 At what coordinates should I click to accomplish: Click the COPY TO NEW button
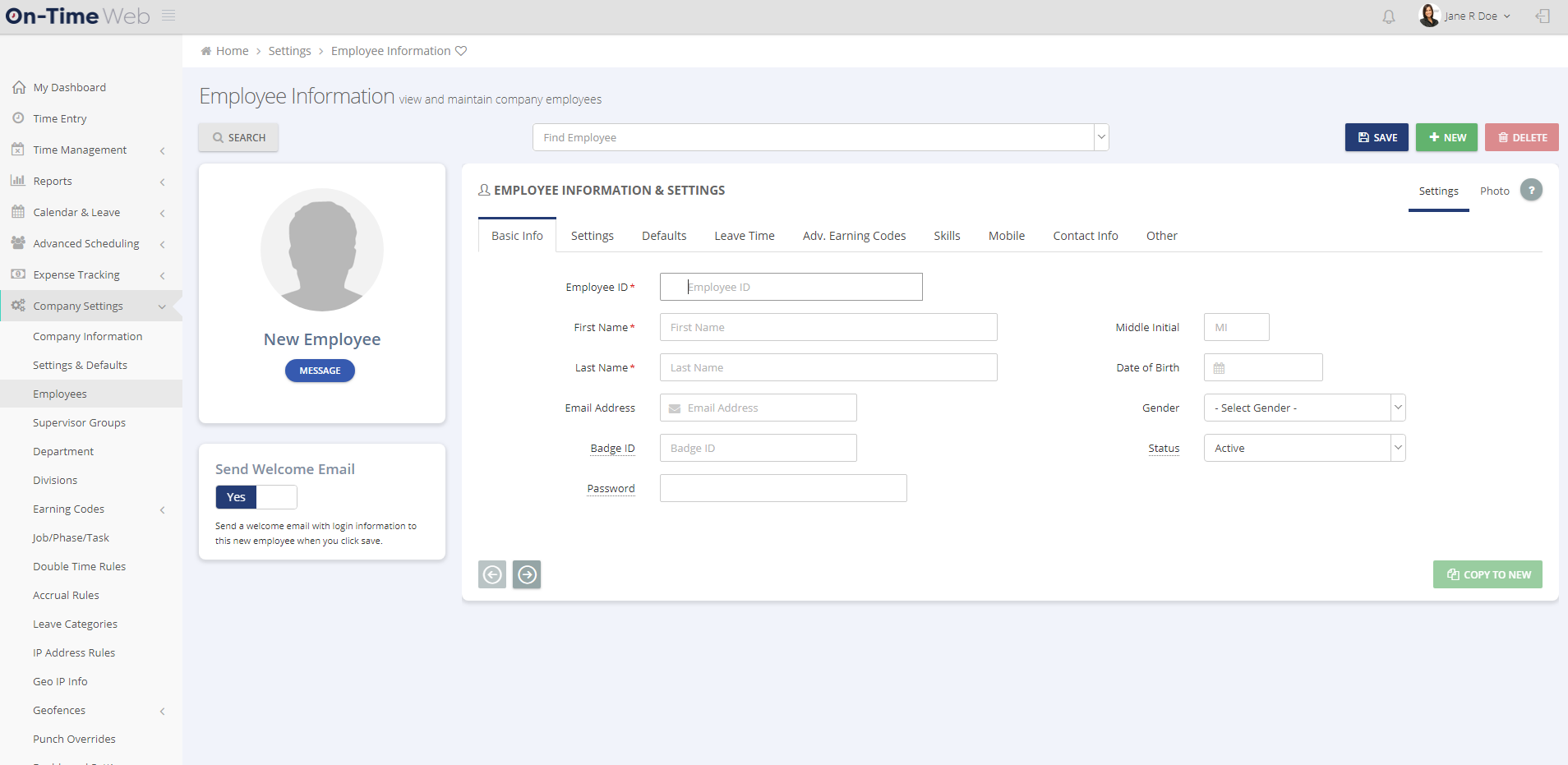pos(1487,574)
